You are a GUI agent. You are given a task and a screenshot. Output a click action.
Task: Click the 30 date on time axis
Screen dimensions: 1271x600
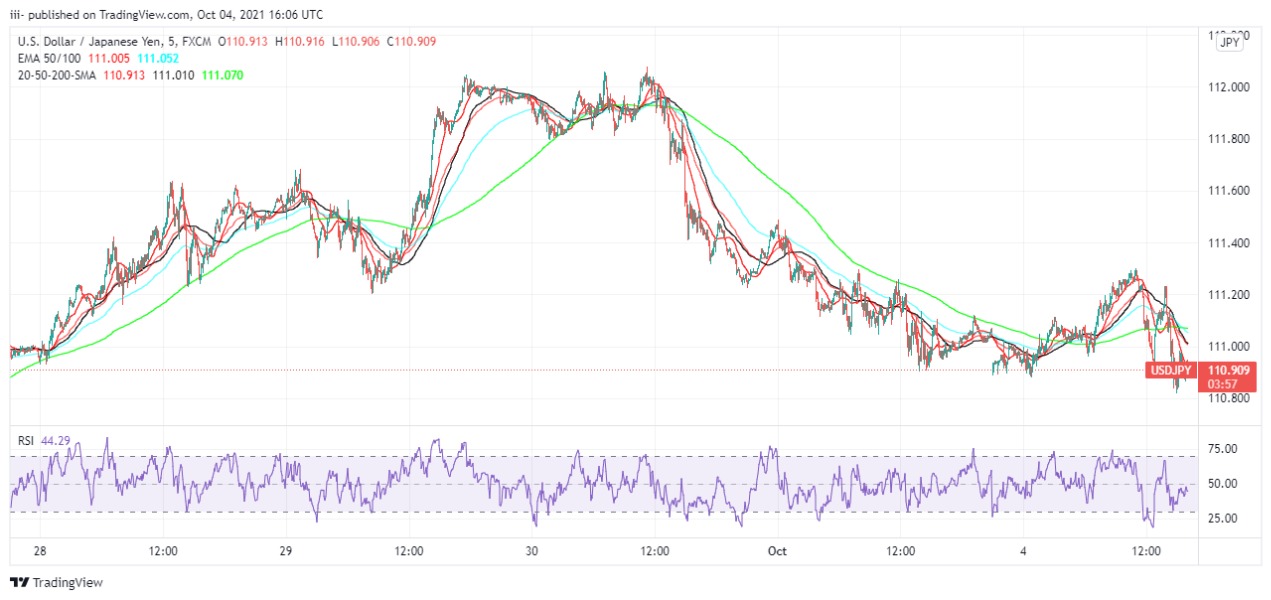coord(532,551)
